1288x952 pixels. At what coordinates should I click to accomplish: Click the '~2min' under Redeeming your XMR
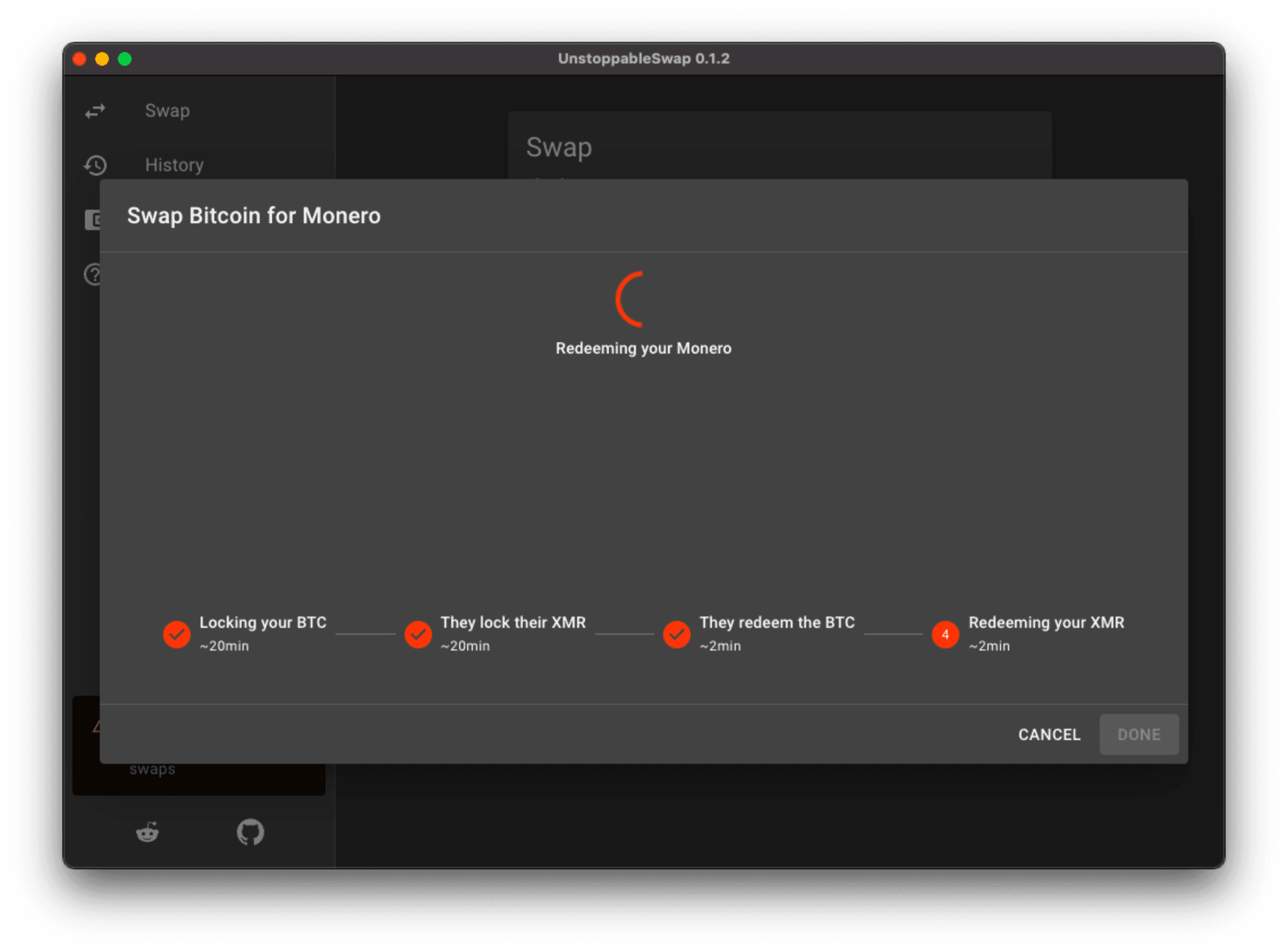[989, 647]
